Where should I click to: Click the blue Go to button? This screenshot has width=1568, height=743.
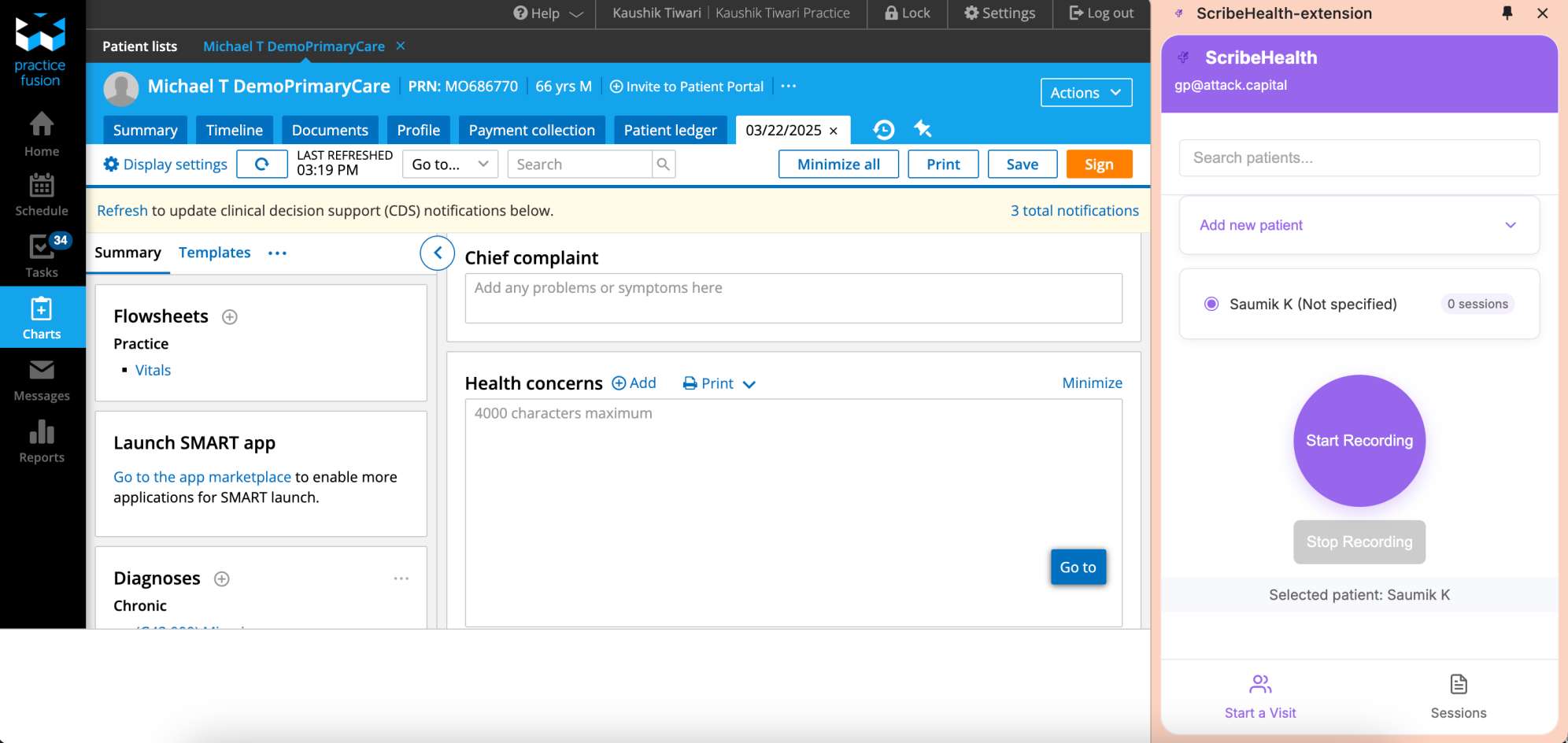(x=1078, y=567)
